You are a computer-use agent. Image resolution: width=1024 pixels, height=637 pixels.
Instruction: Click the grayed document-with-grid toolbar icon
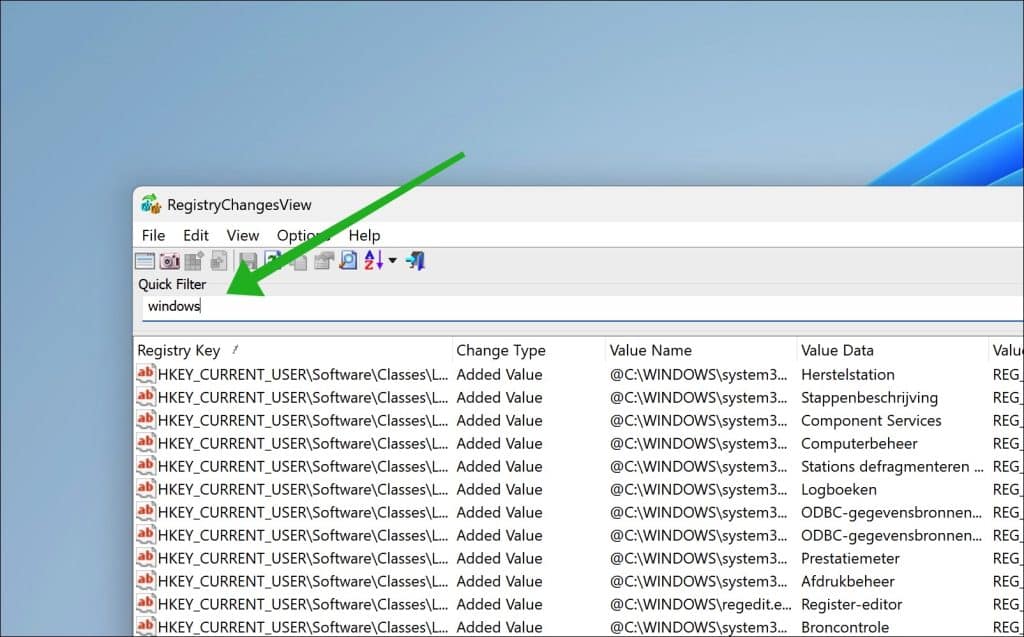pyautogui.click(x=219, y=261)
